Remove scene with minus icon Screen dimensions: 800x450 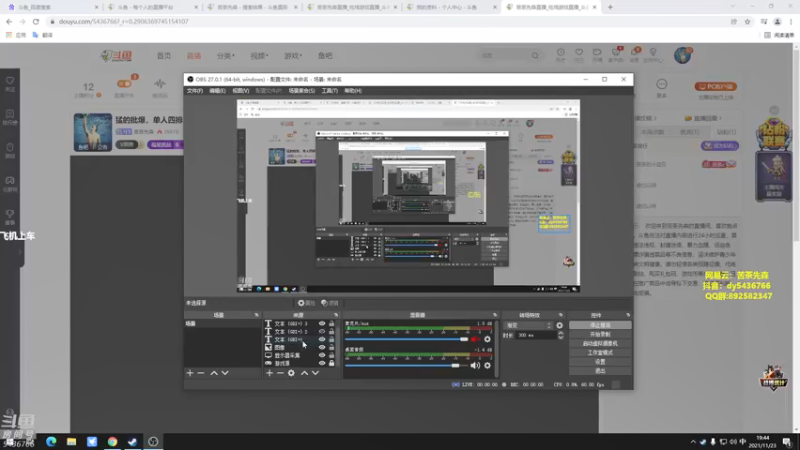[201, 373]
